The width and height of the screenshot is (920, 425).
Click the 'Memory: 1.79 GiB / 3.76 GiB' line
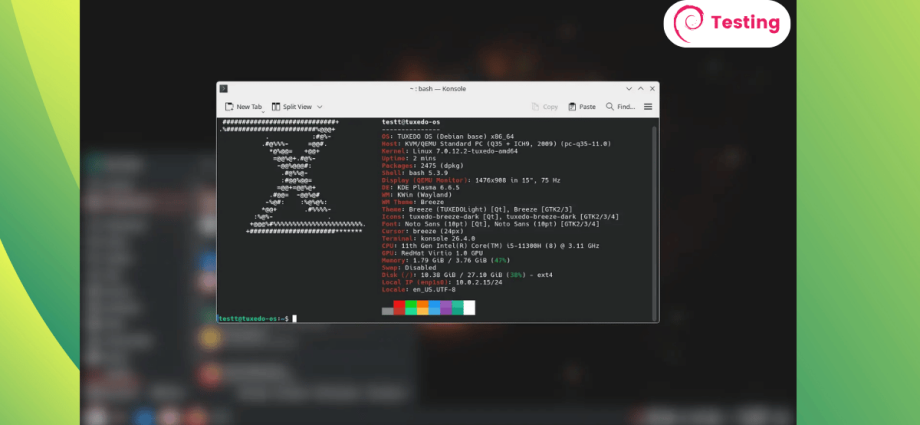pyautogui.click(x=446, y=261)
